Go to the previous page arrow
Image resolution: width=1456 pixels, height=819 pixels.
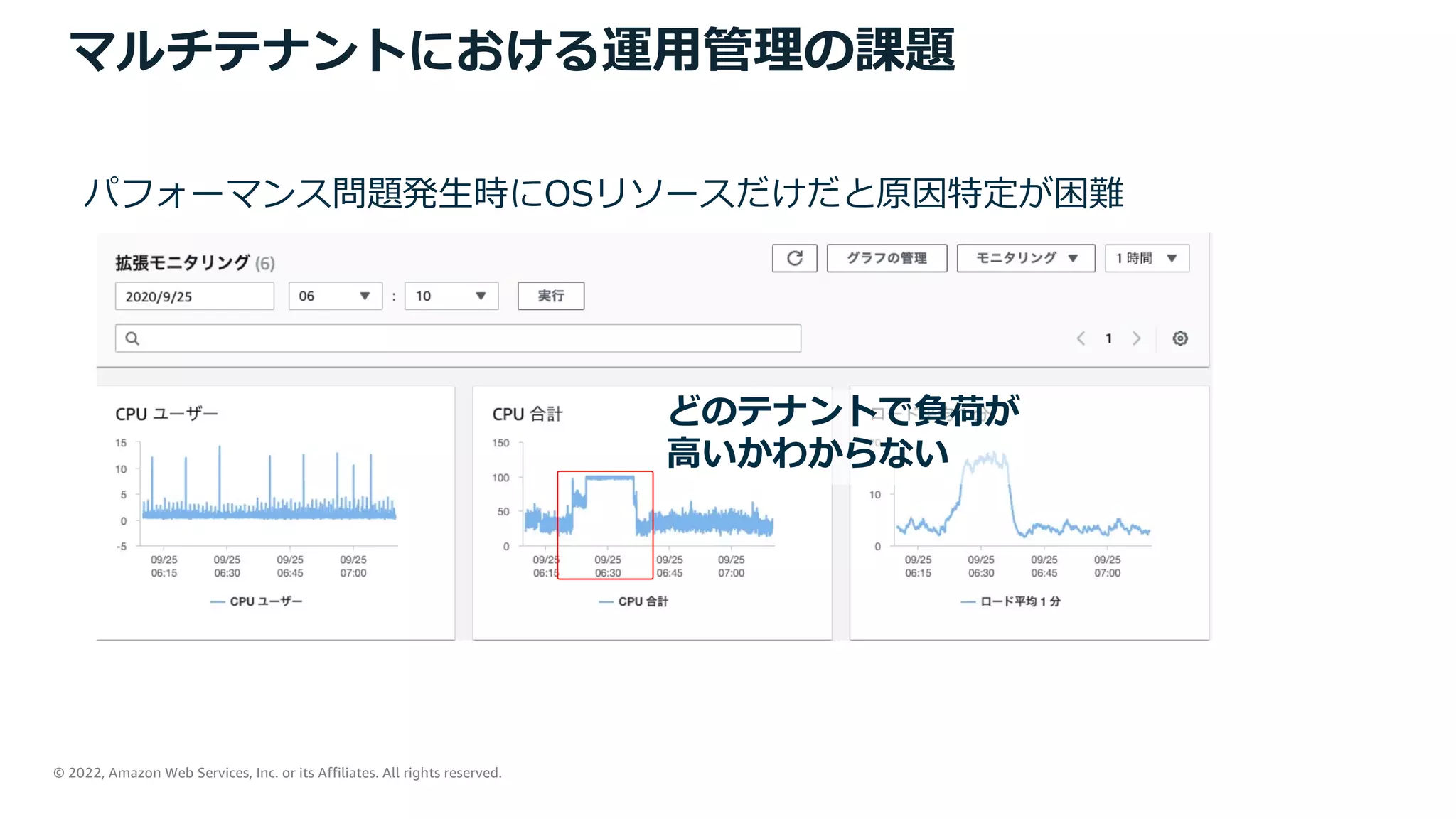click(1081, 338)
